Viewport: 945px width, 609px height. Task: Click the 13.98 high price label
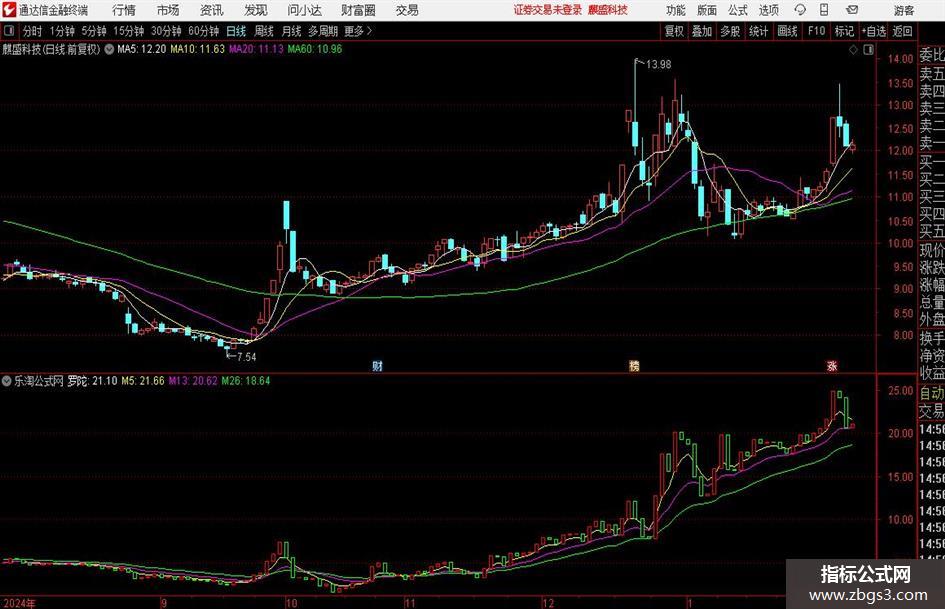[x=659, y=65]
